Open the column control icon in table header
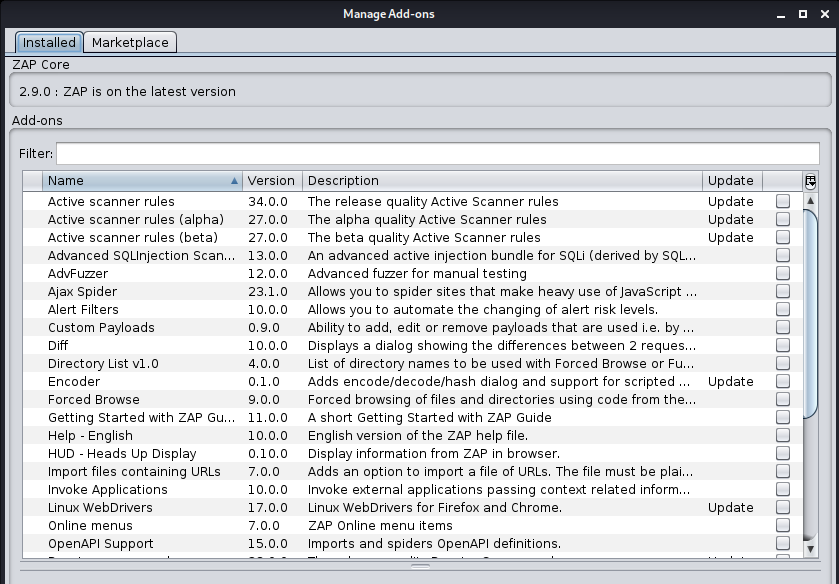This screenshot has width=839, height=584. click(x=810, y=181)
